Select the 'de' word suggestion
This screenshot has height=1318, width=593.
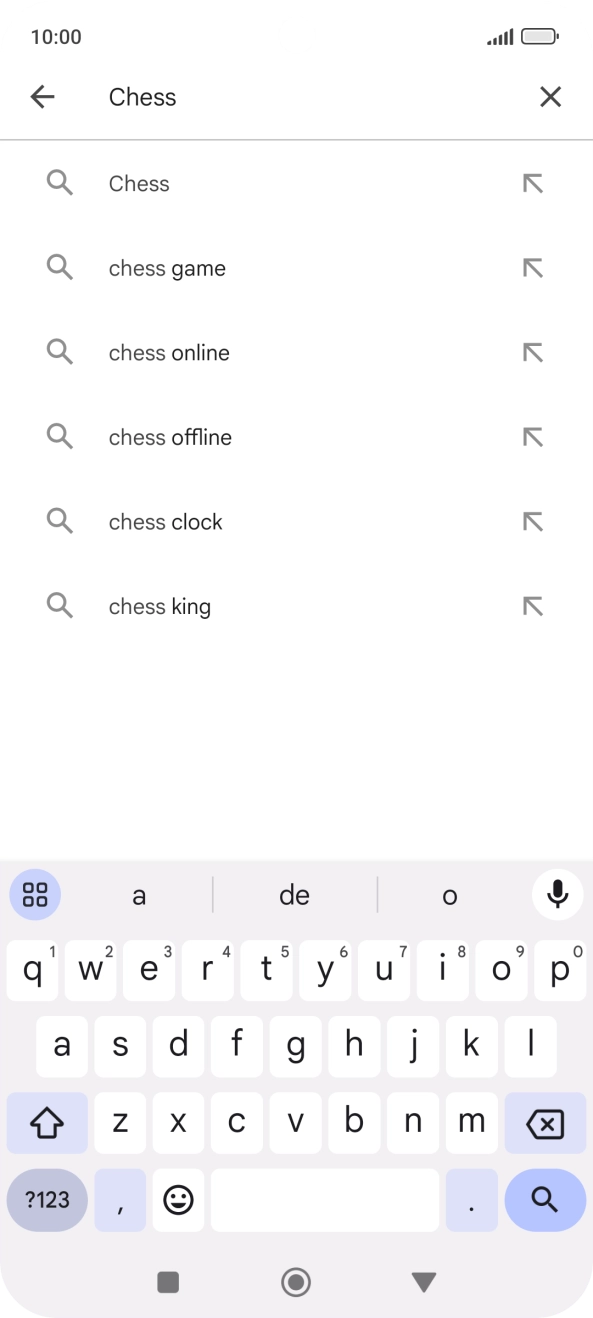pyautogui.click(x=295, y=894)
